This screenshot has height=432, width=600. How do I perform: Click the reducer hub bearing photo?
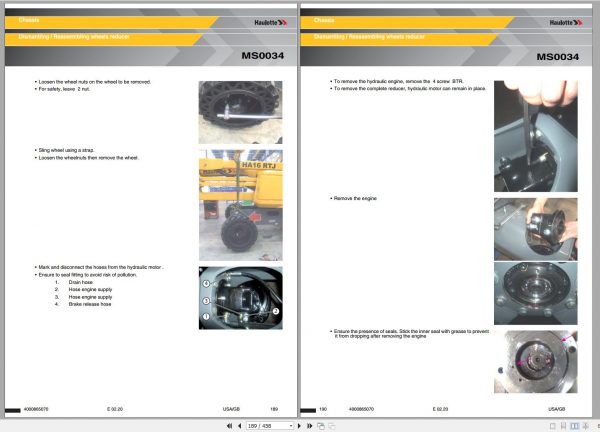pyautogui.click(x=536, y=293)
